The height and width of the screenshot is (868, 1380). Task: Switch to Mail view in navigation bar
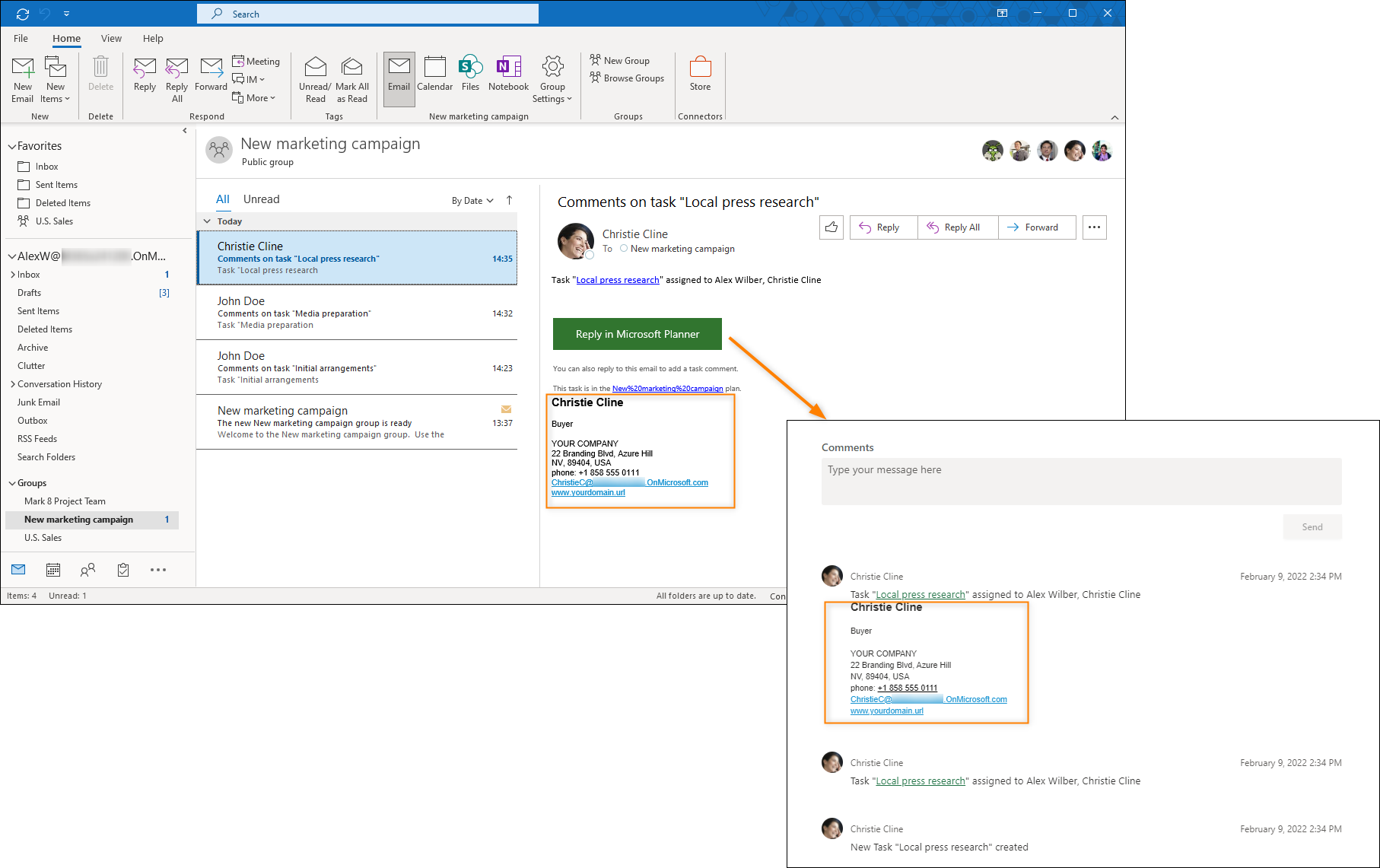click(19, 570)
